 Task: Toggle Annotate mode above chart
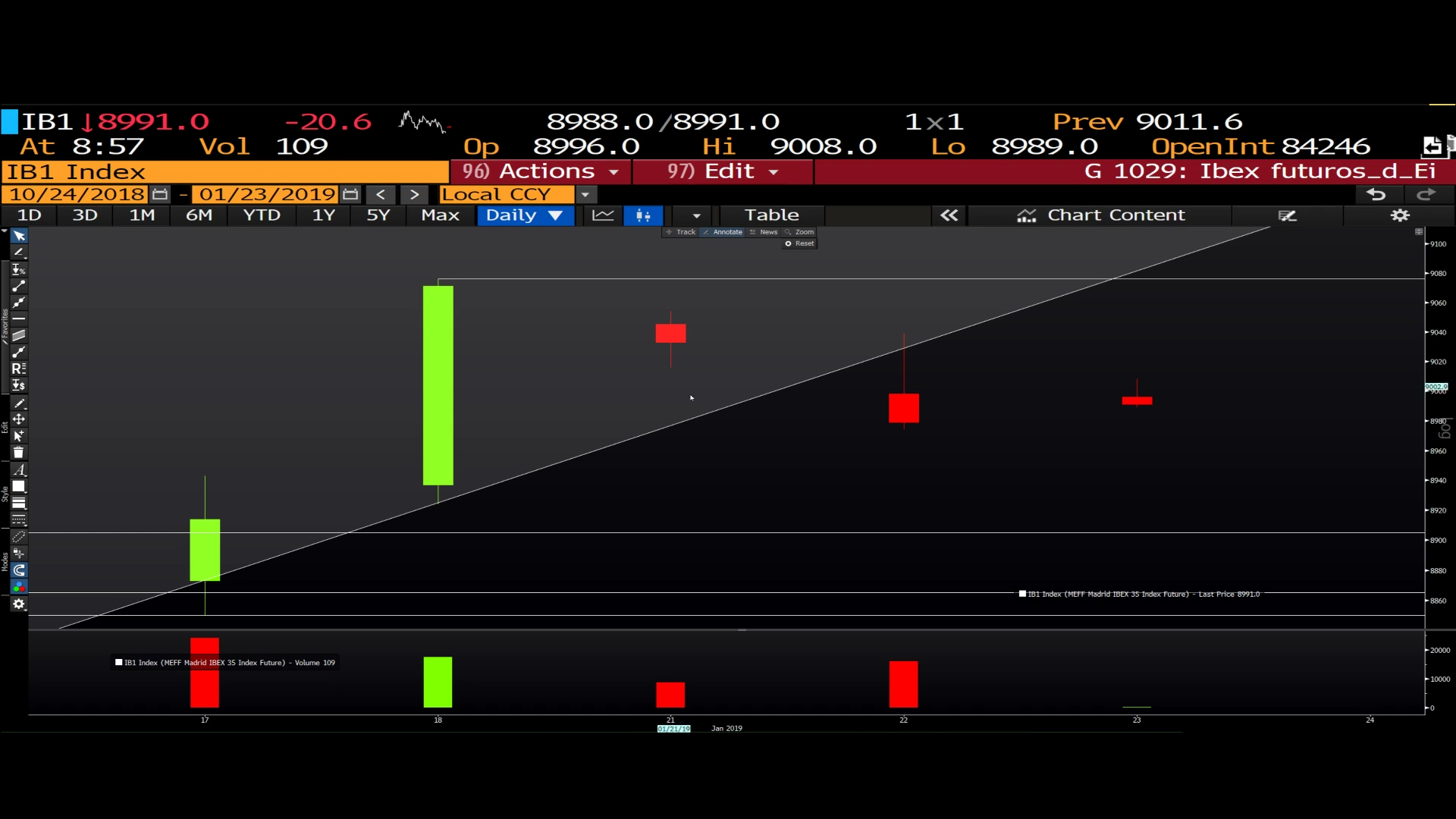723,232
